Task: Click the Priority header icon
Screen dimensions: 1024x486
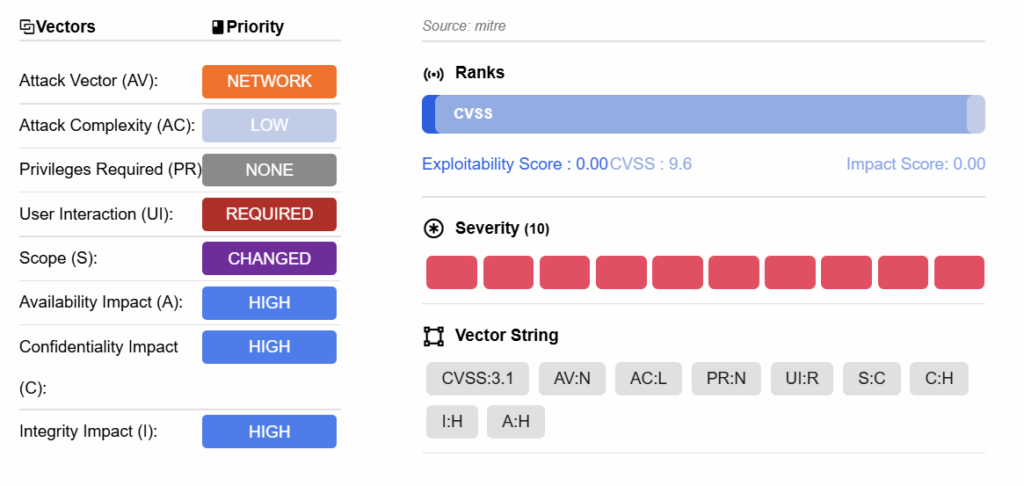Action: [x=218, y=27]
